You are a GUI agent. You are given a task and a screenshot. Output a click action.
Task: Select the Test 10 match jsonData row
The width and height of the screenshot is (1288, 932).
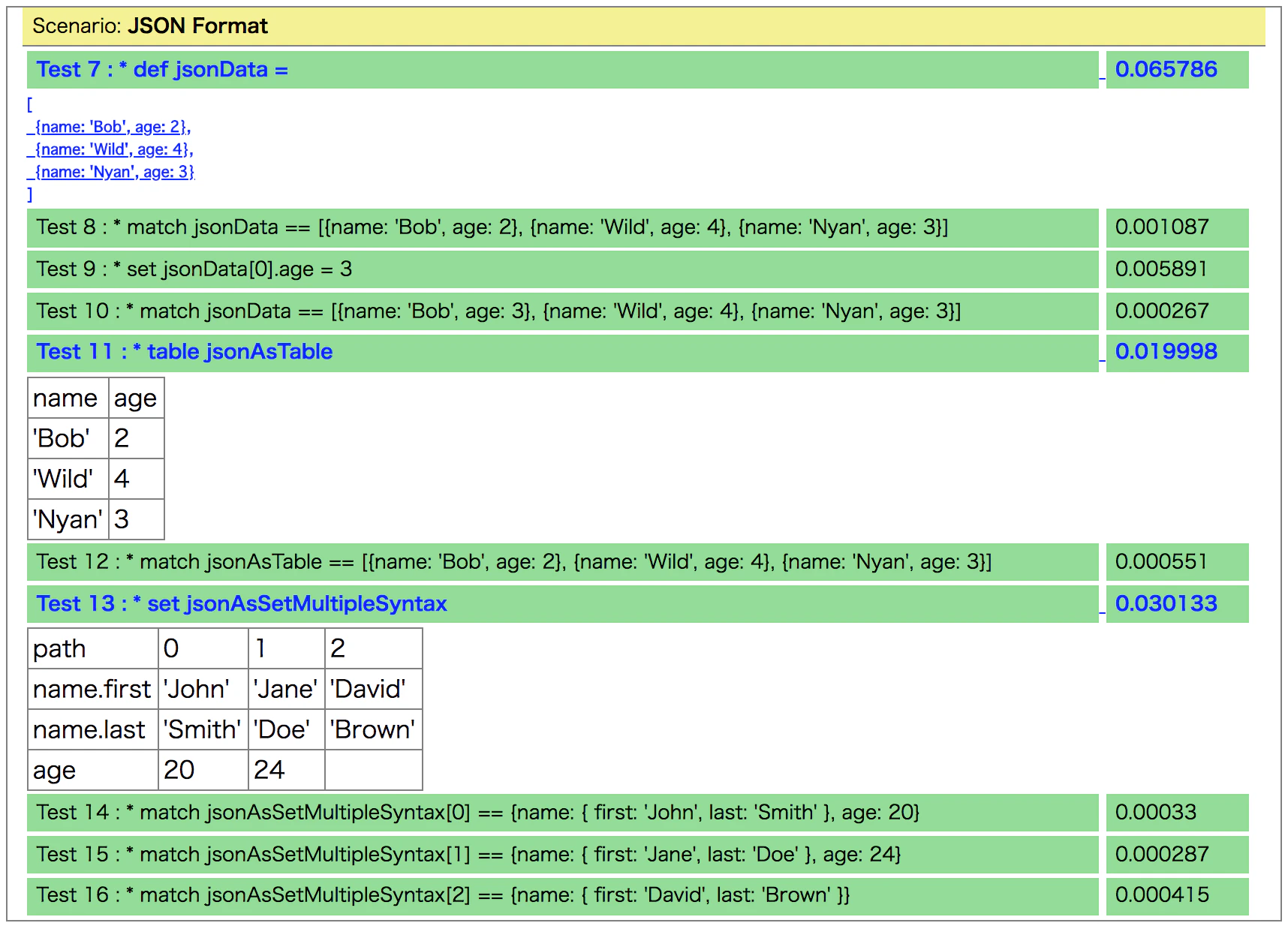(563, 311)
